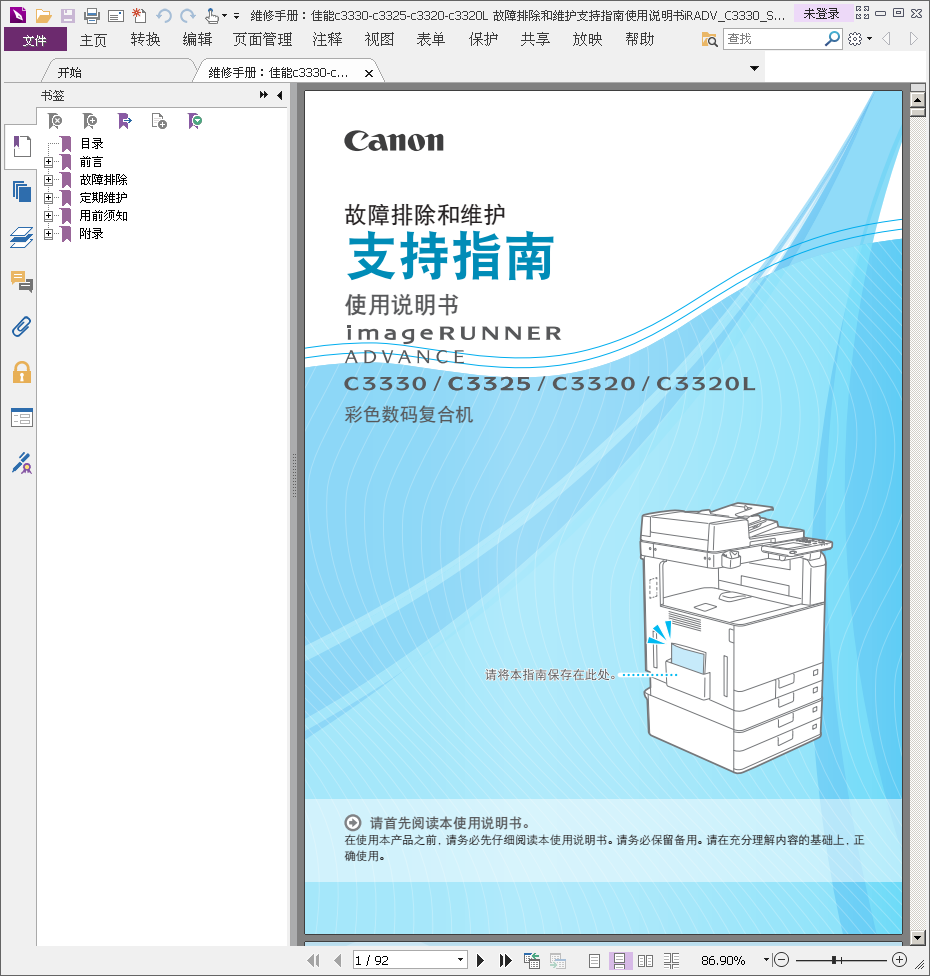Image resolution: width=930 pixels, height=976 pixels.
Task: Open the document tab list dropdown
Action: (754, 68)
